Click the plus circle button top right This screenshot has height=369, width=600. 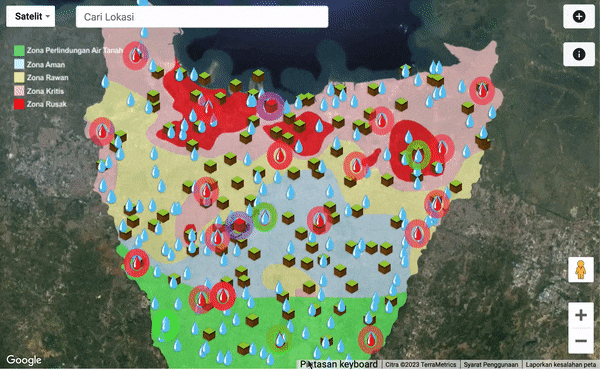tap(579, 16)
